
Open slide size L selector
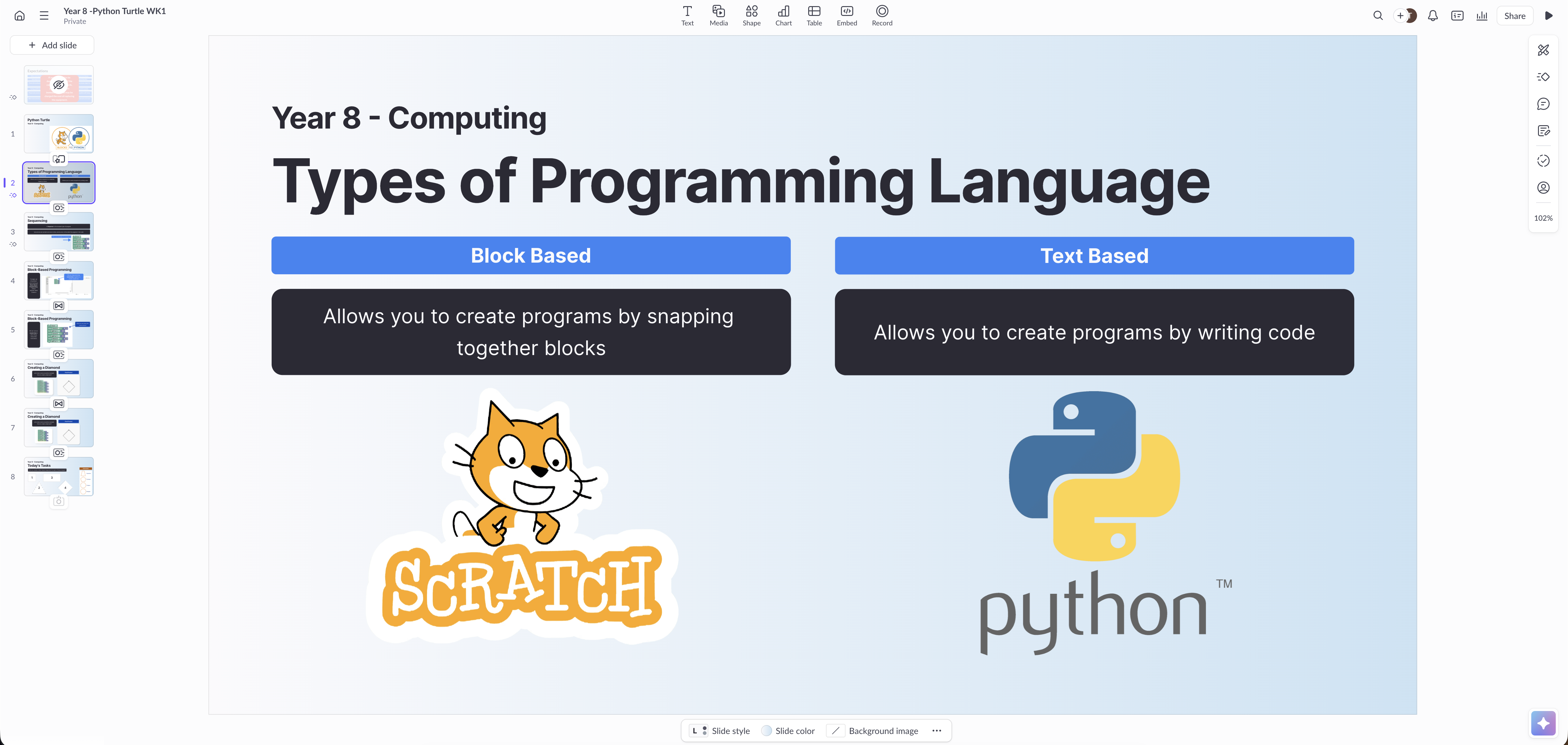(699, 730)
